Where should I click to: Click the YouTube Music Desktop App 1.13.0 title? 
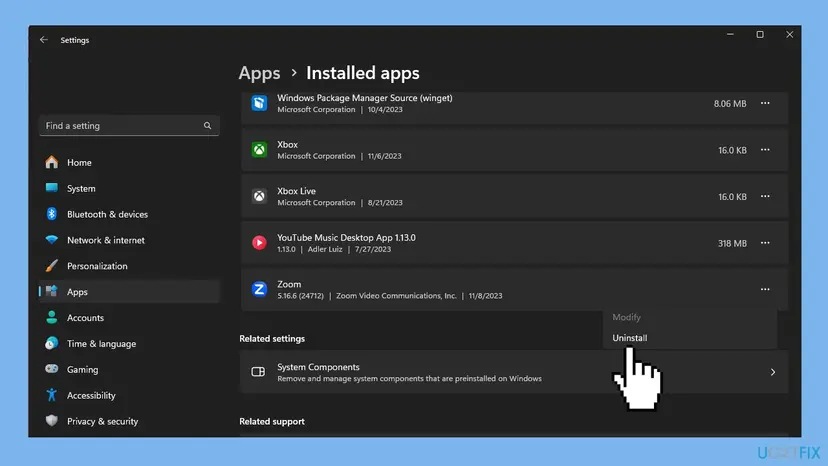click(346, 238)
